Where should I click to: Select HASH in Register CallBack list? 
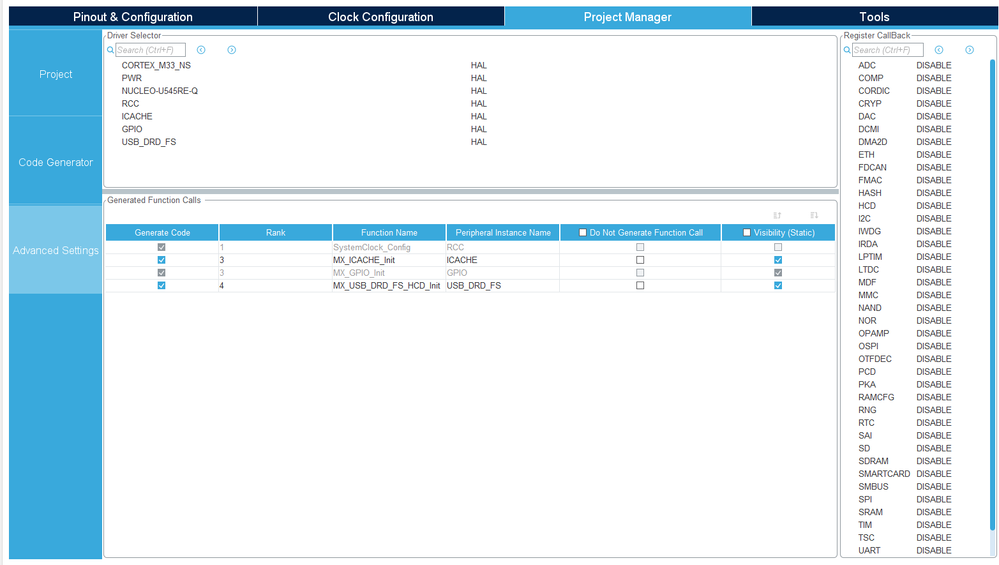(870, 192)
